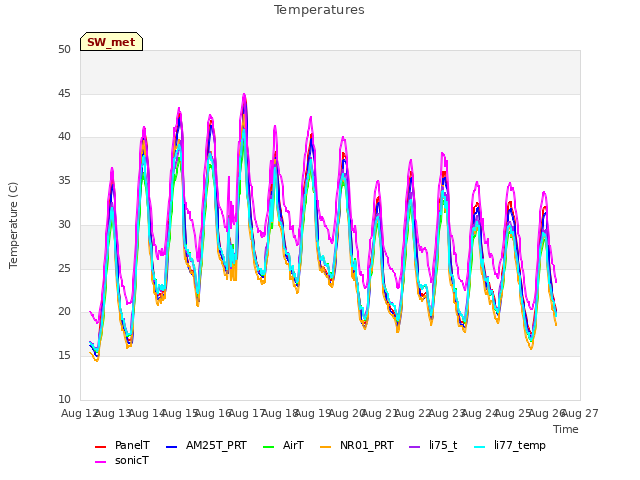Toggle the AM25T_PRT legend entry

[207, 445]
